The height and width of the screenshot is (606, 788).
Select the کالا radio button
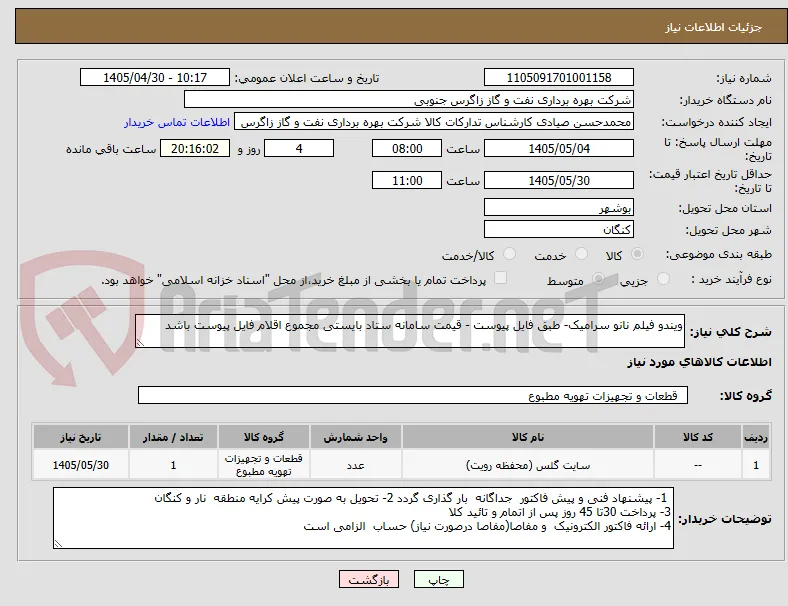click(x=637, y=254)
